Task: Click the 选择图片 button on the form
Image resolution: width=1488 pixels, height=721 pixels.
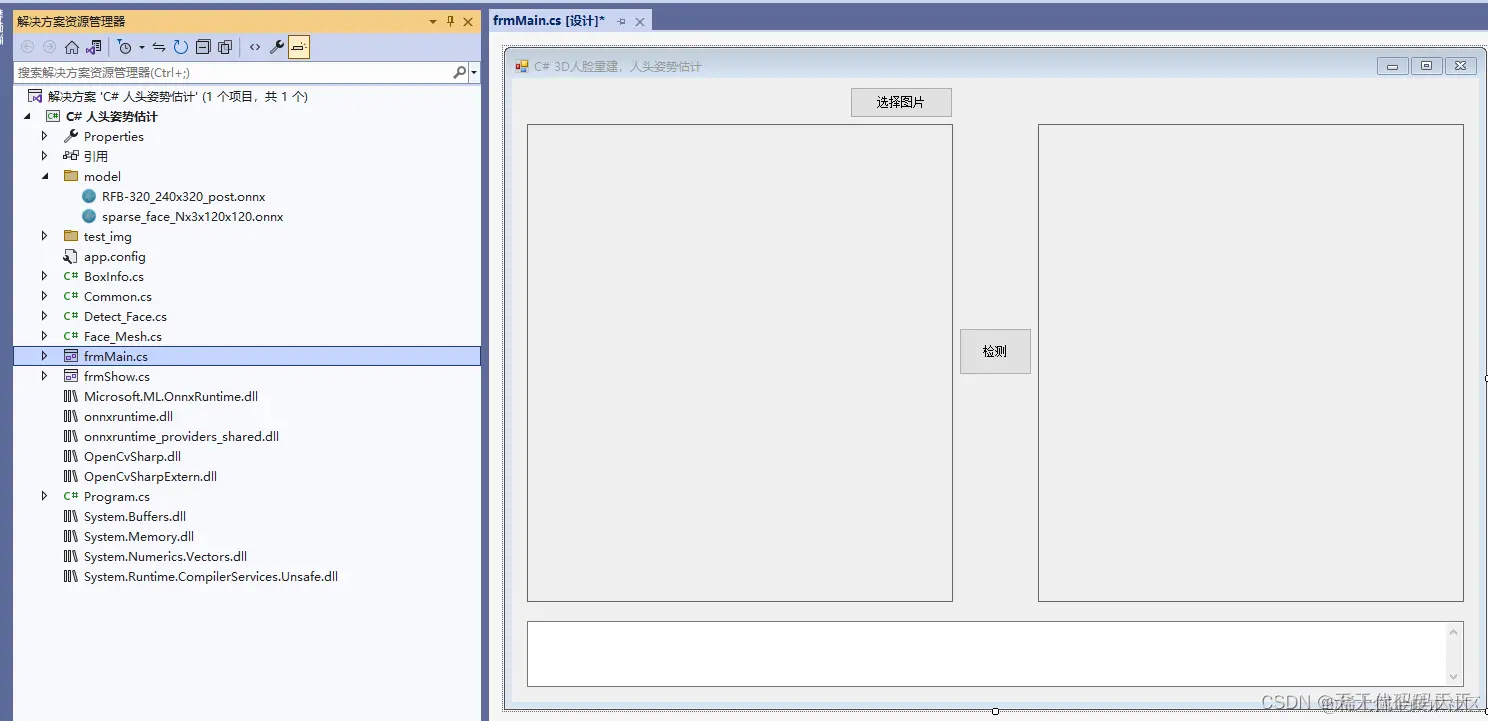Action: point(901,102)
